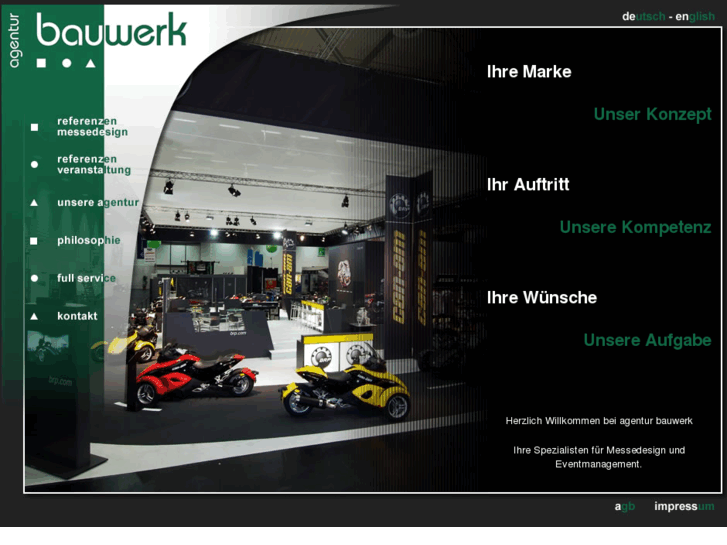Click the Unser Konzept heading
Screen dimensions: 727x545
pyautogui.click(x=652, y=114)
